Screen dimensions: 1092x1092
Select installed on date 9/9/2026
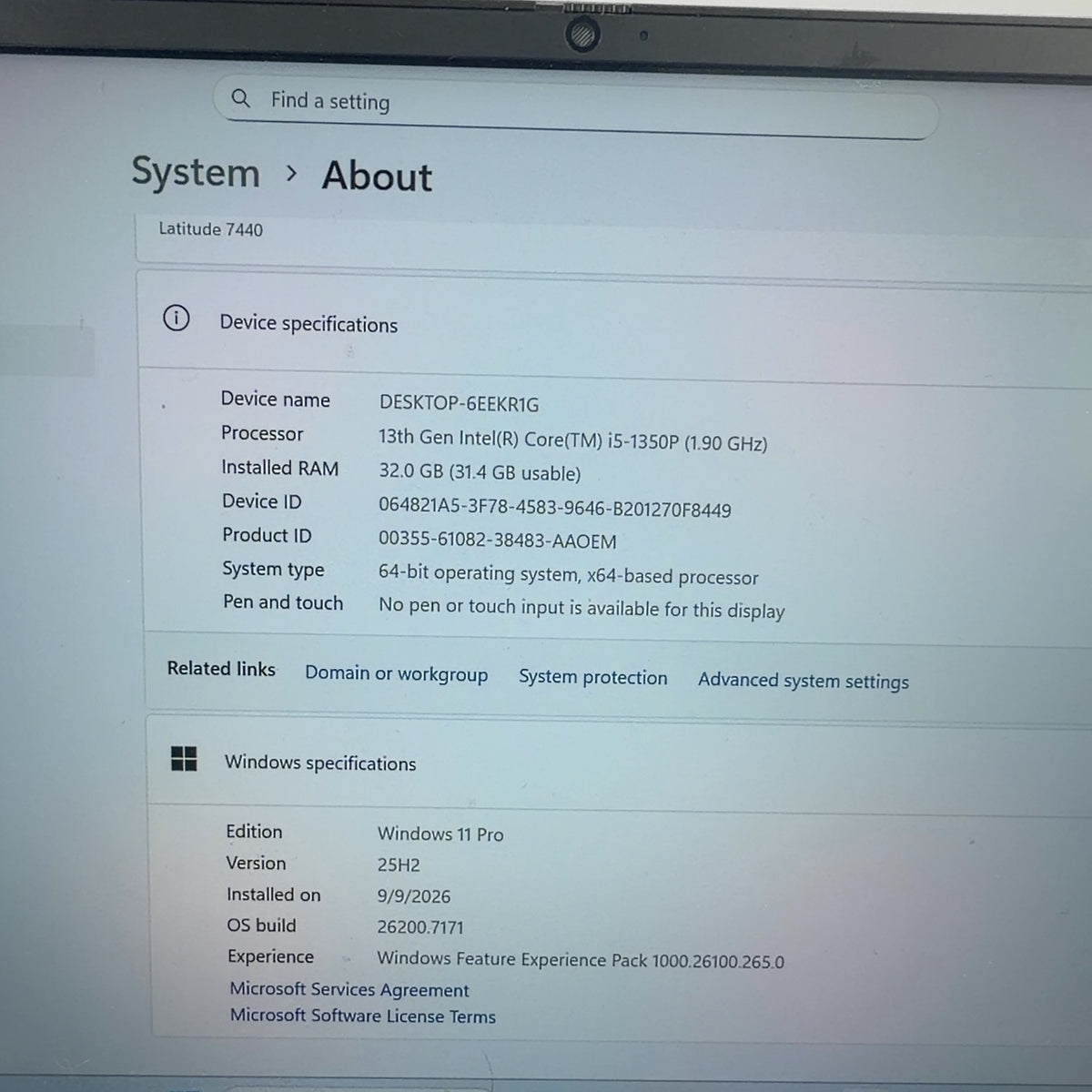tap(414, 896)
